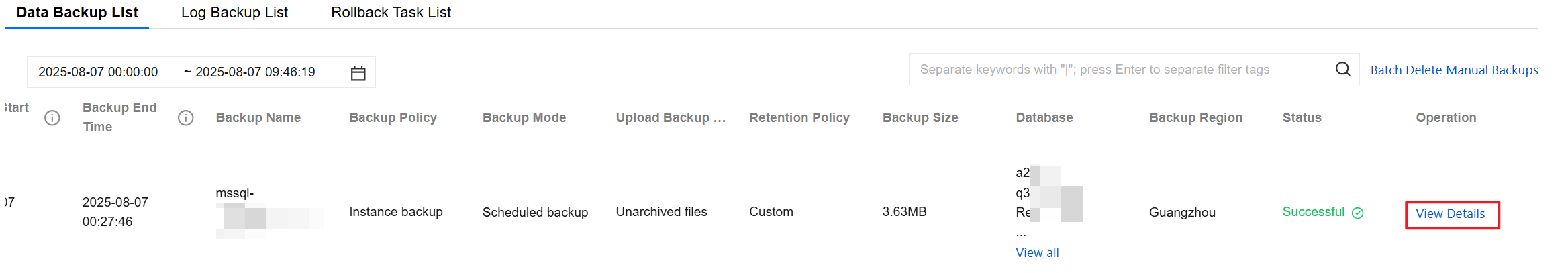Open View Details for the backup
This screenshot has height=273, width=1568.
pyautogui.click(x=1450, y=214)
